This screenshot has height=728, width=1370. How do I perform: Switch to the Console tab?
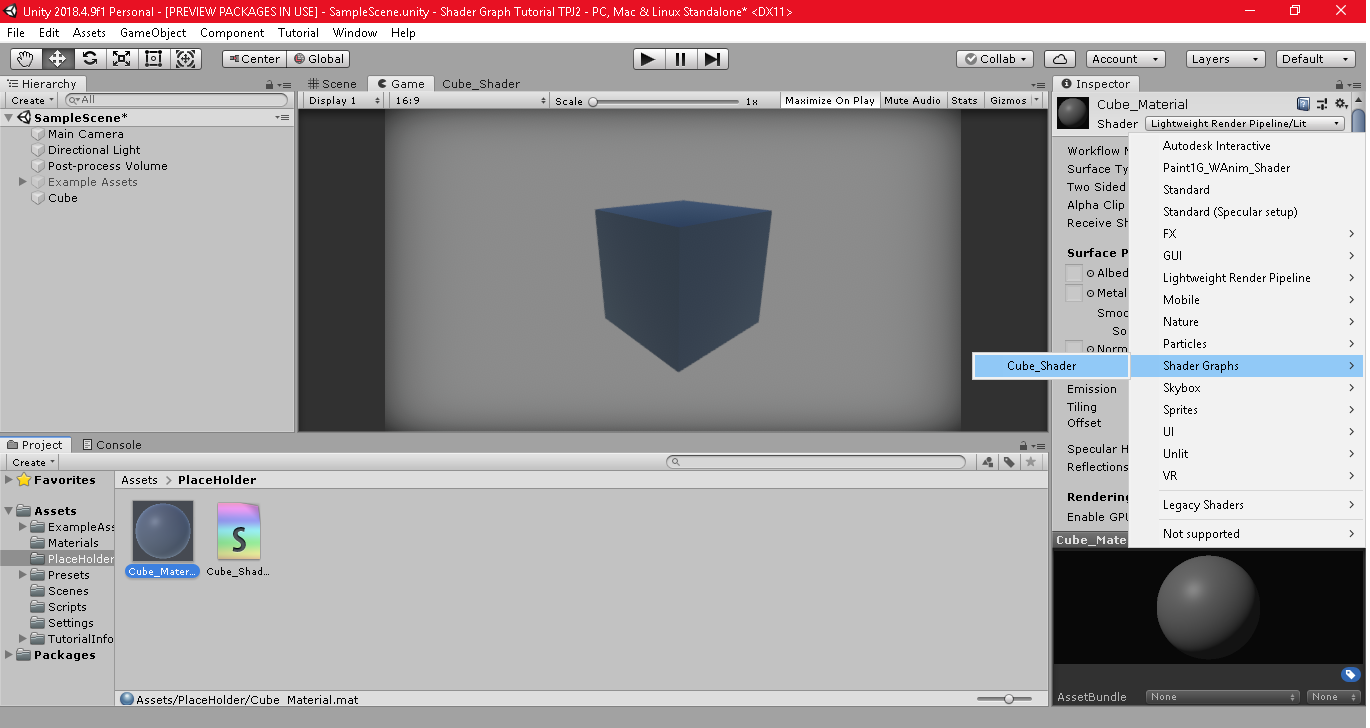(x=112, y=445)
